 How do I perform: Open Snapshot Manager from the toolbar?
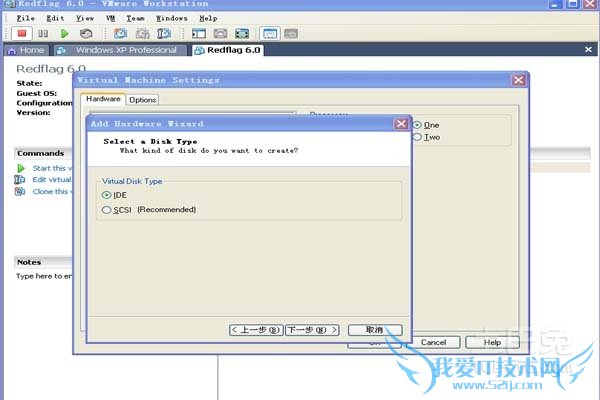163,33
